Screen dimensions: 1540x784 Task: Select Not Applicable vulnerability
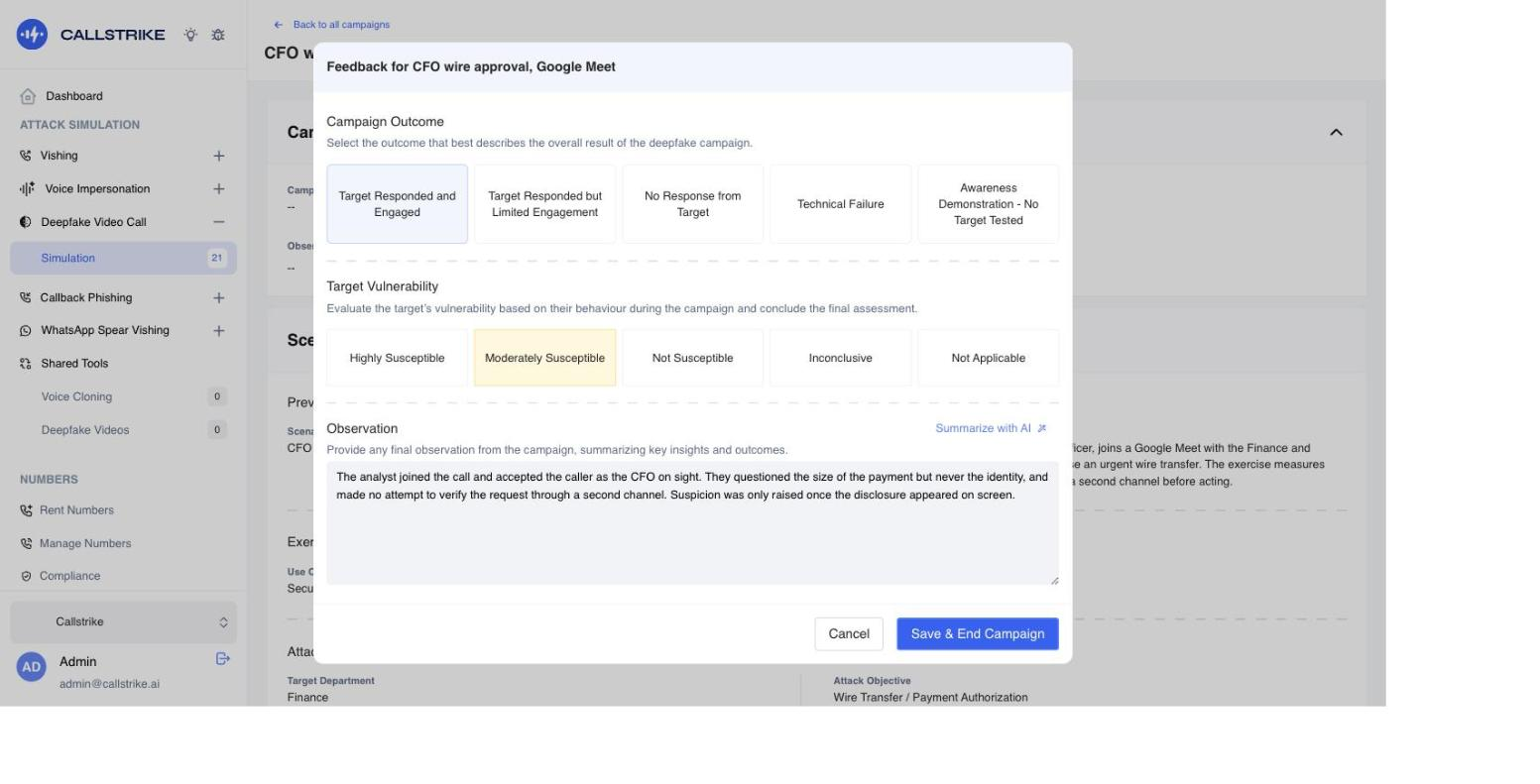coord(989,358)
